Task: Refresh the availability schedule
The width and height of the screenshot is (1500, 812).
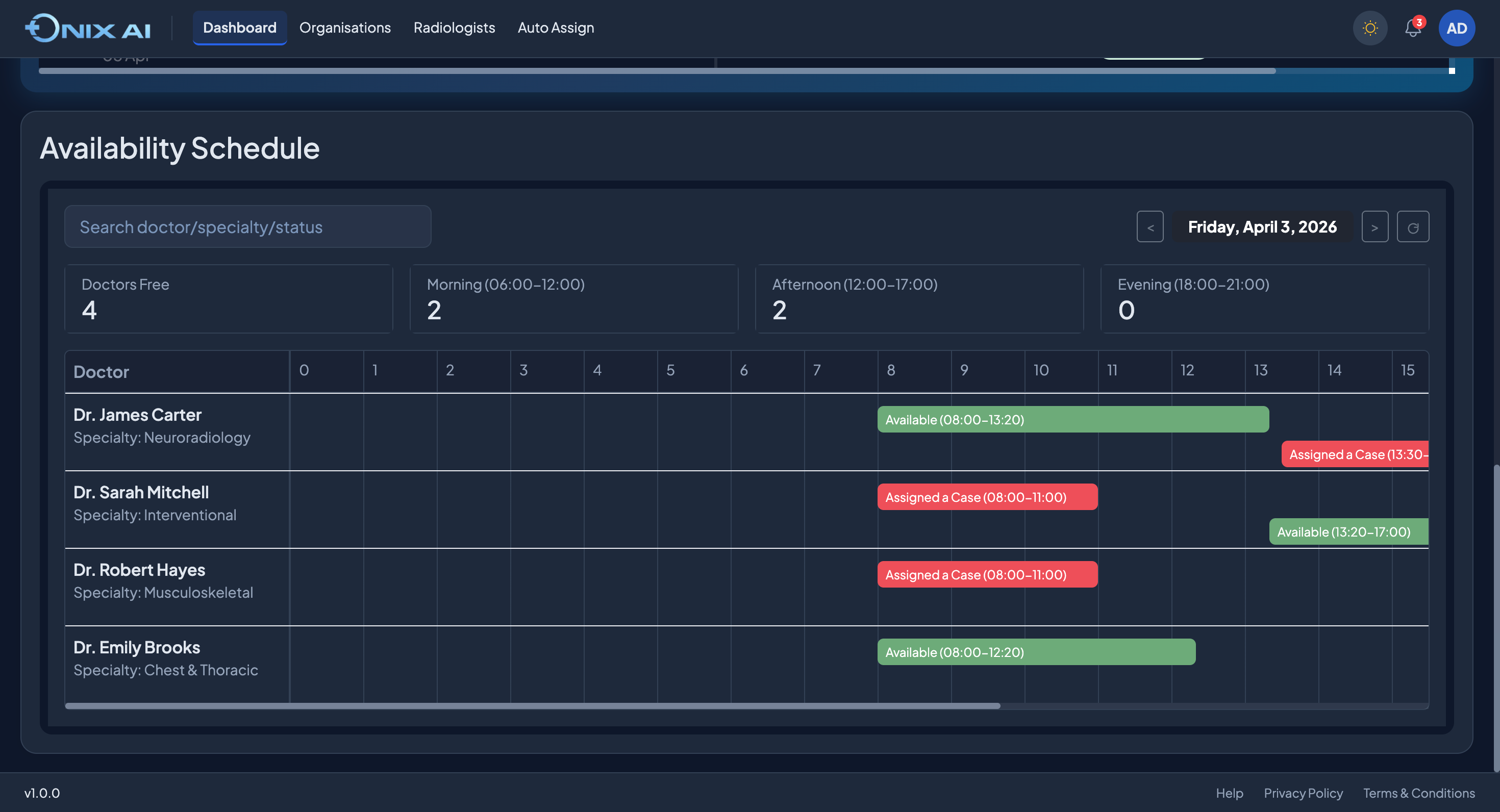Action: click(1413, 226)
